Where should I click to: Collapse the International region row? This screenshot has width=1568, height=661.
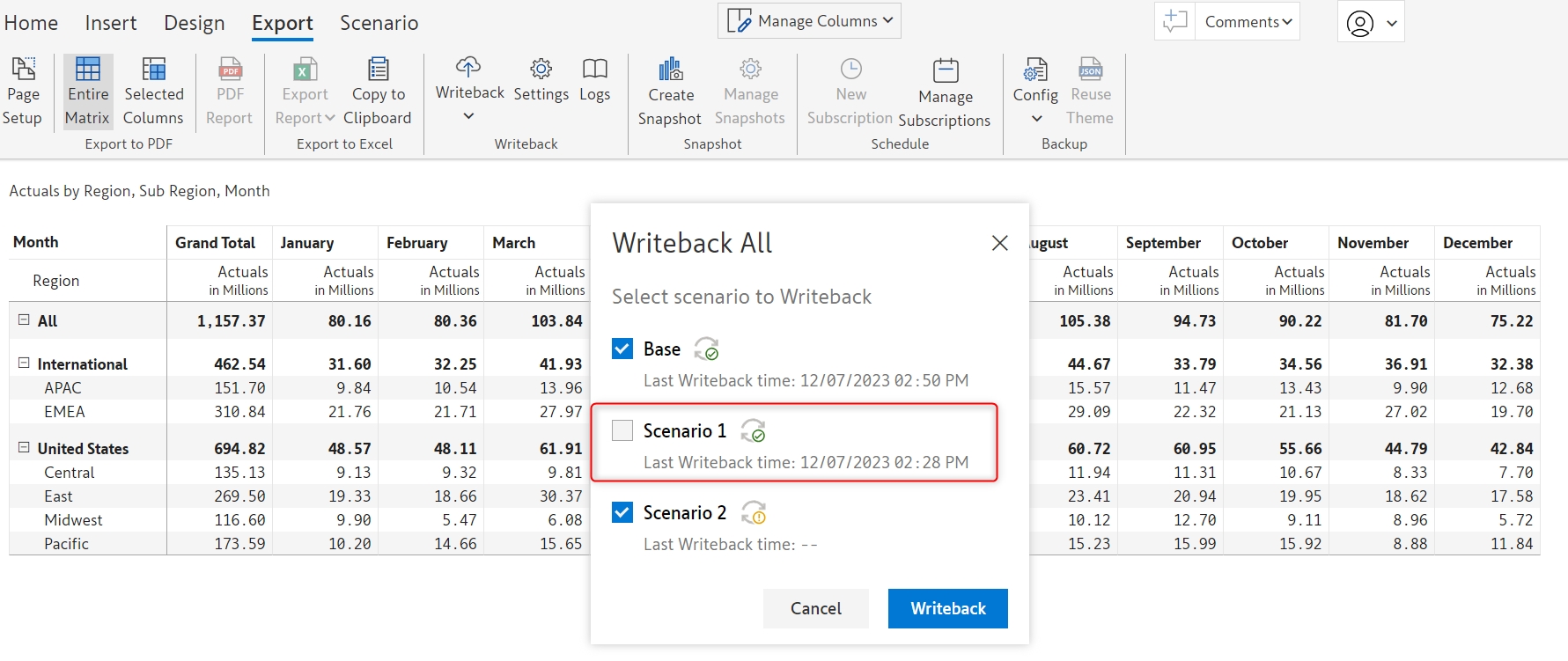24,363
